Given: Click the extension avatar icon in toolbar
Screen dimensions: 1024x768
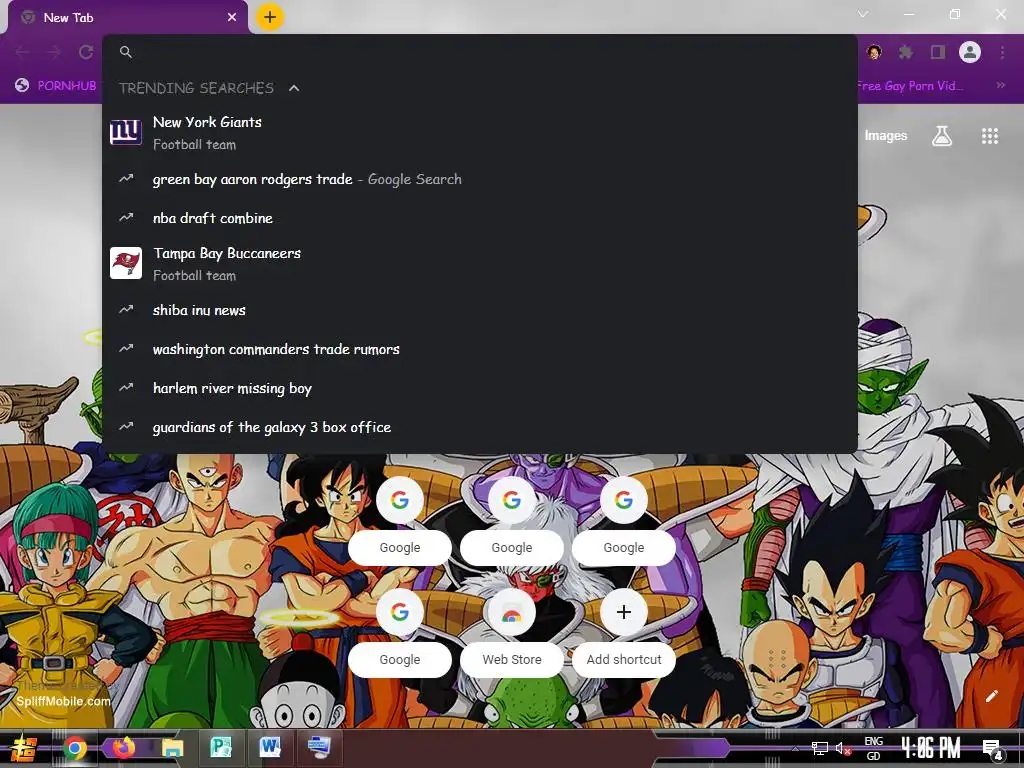Looking at the screenshot, I should point(874,52).
